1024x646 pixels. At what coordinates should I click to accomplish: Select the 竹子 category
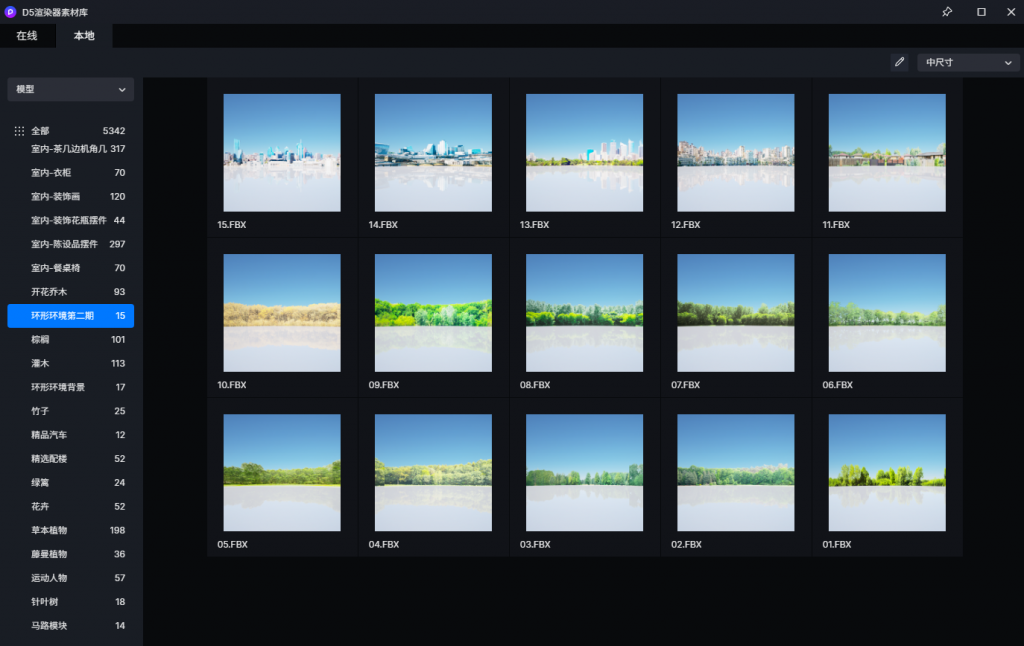[71, 411]
